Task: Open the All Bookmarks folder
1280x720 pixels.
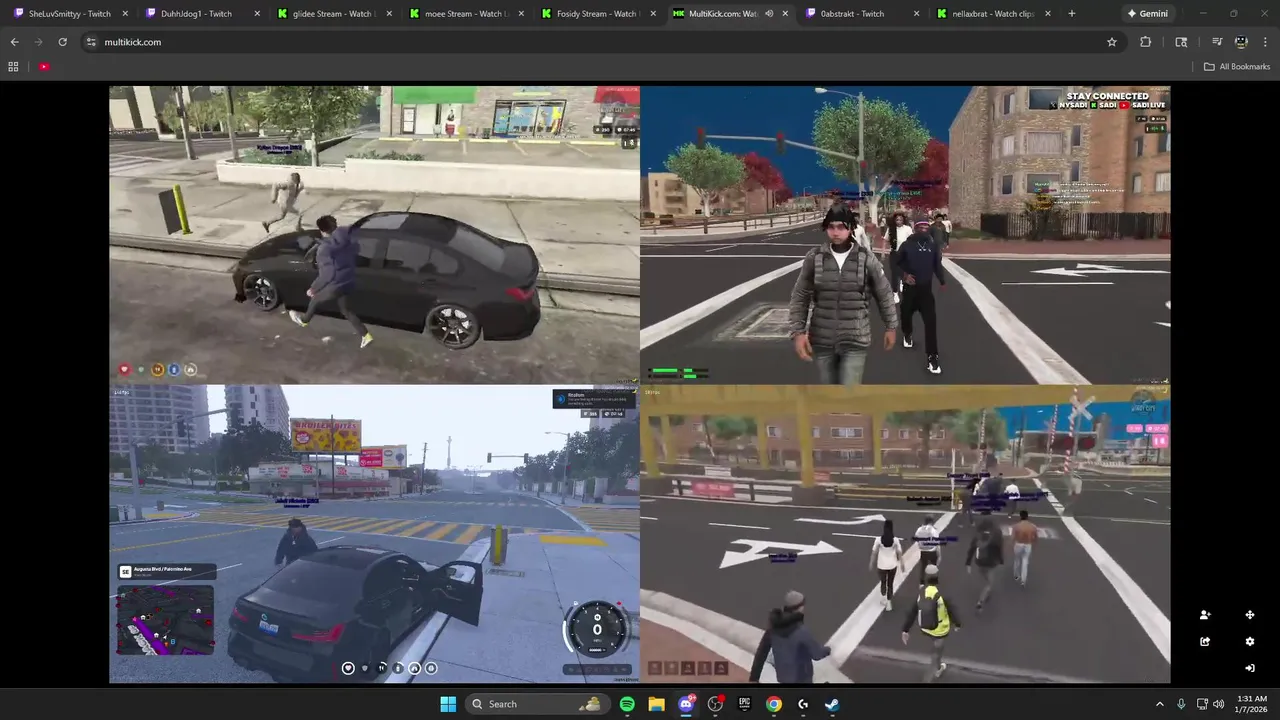Action: (1237, 67)
